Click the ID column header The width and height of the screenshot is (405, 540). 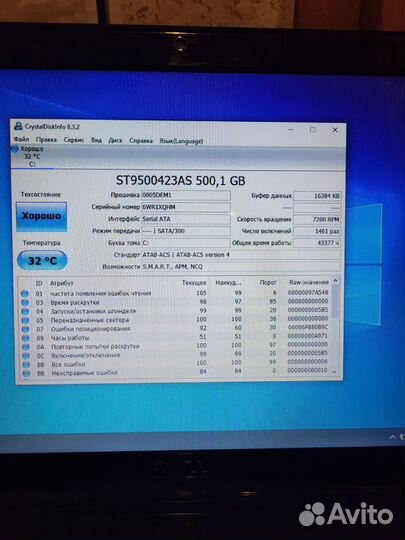click(39, 283)
